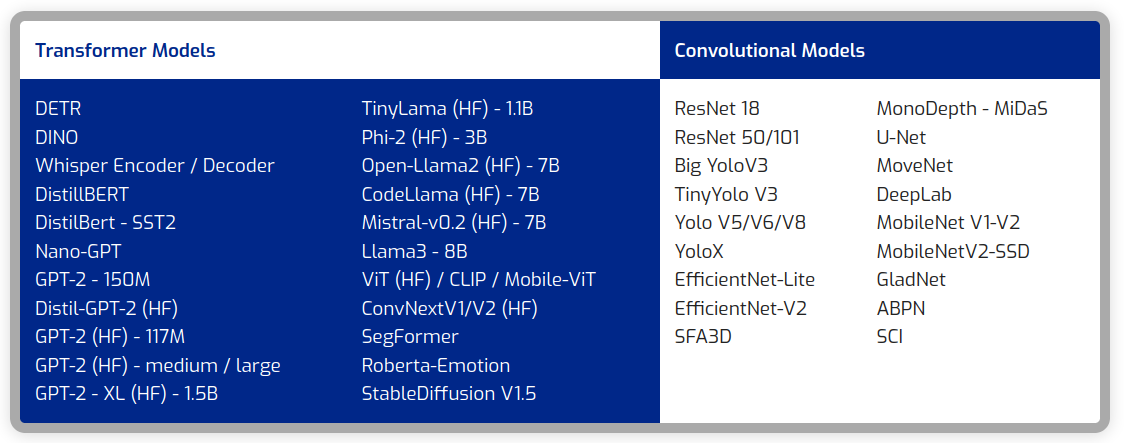Click MobileNetV2-SSD model
The width and height of the screenshot is (1124, 443).
[x=953, y=252]
